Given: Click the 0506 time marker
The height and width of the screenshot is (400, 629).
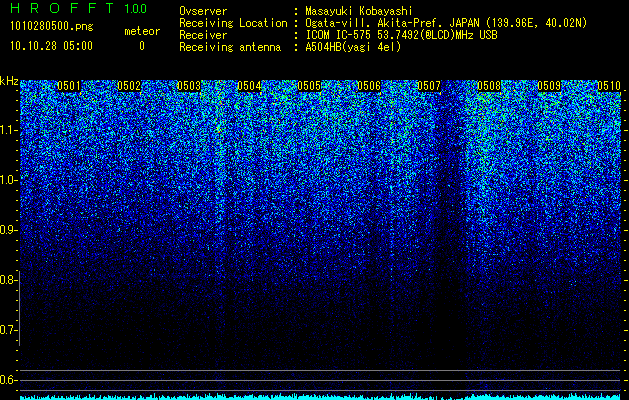Looking at the screenshot, I should point(369,86).
